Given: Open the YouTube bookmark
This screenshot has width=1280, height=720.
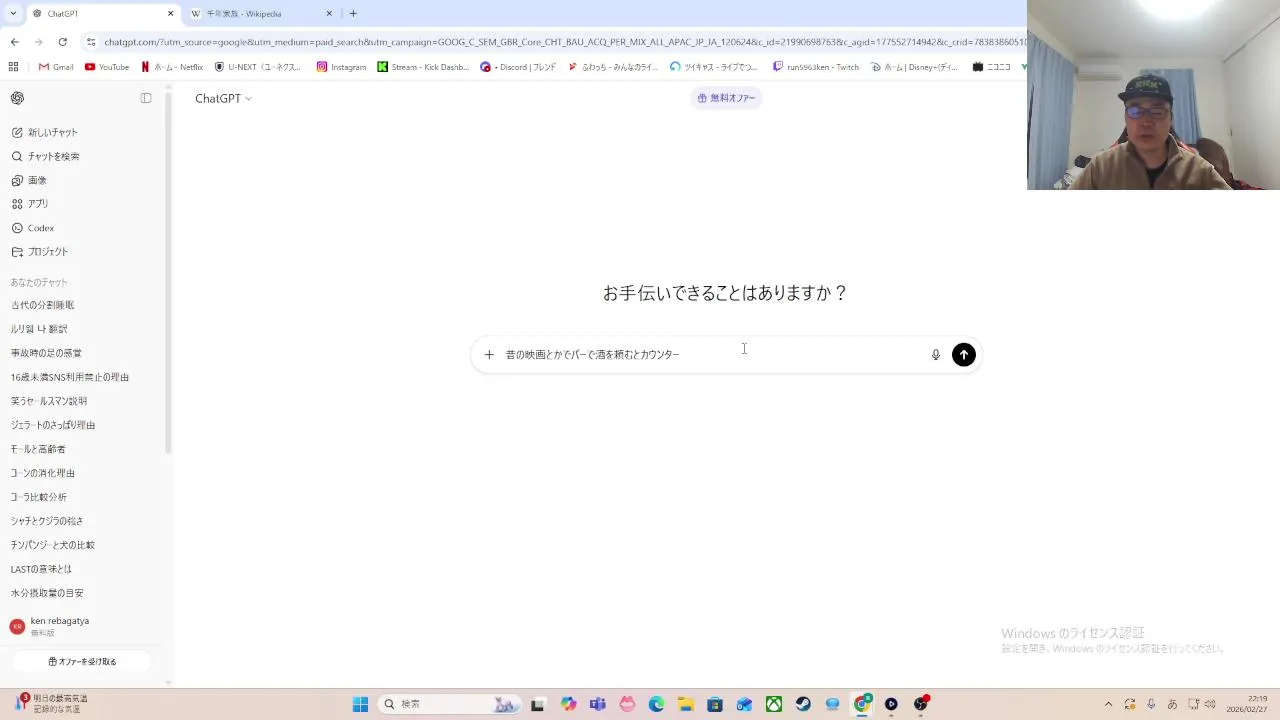Looking at the screenshot, I should tap(107, 67).
